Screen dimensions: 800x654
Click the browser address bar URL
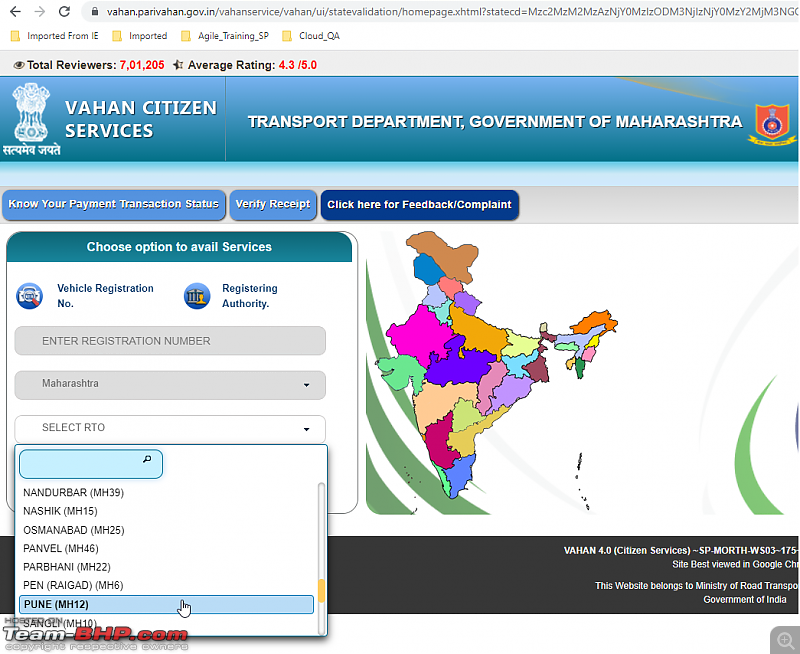pos(452,11)
